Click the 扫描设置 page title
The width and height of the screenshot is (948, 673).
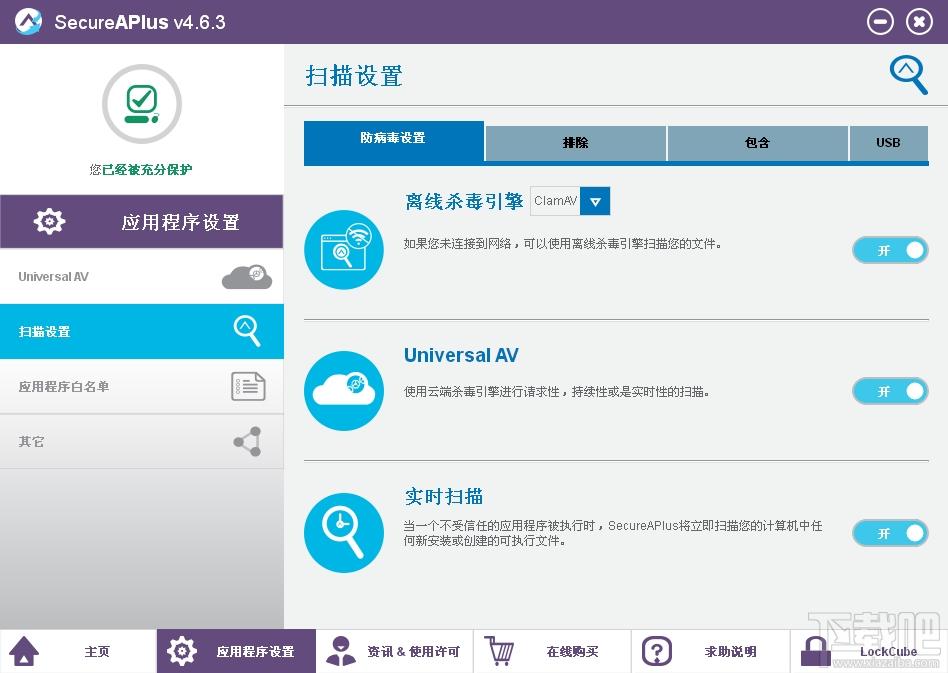(x=354, y=76)
